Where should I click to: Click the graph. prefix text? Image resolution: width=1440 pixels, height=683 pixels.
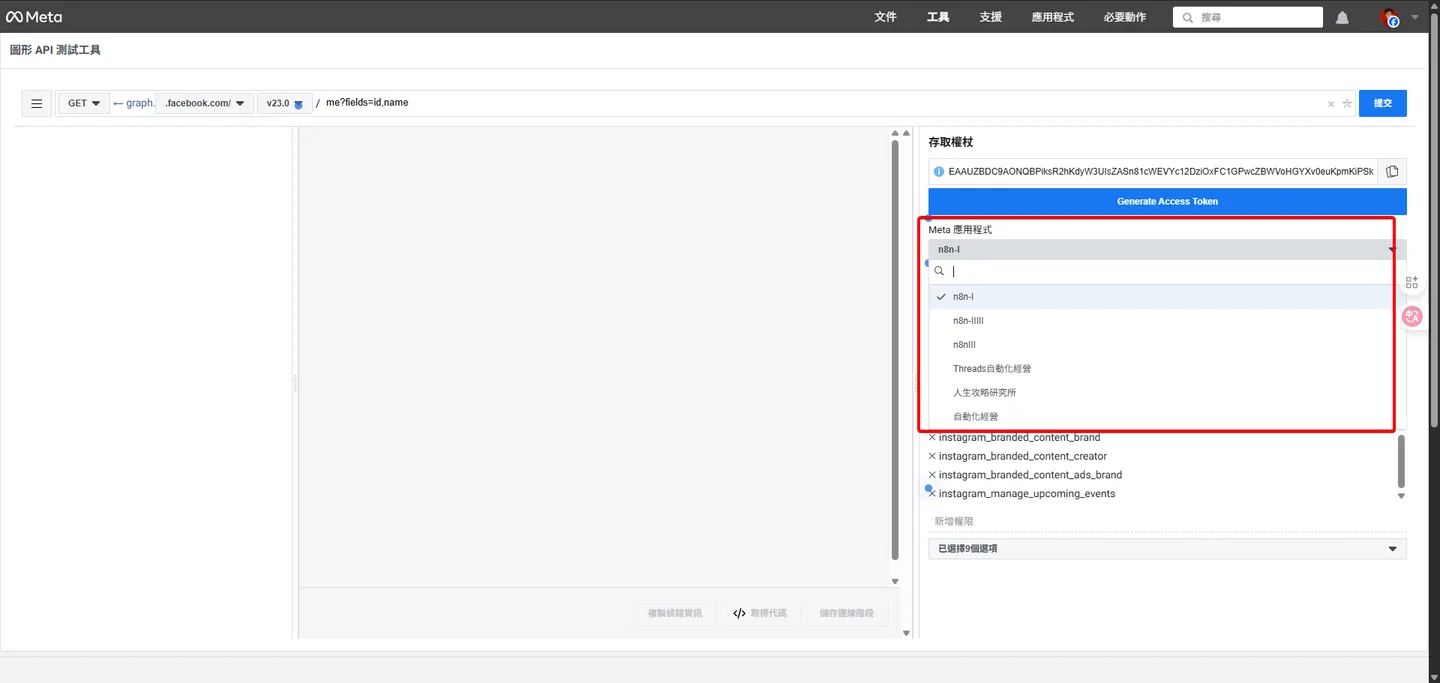click(140, 103)
